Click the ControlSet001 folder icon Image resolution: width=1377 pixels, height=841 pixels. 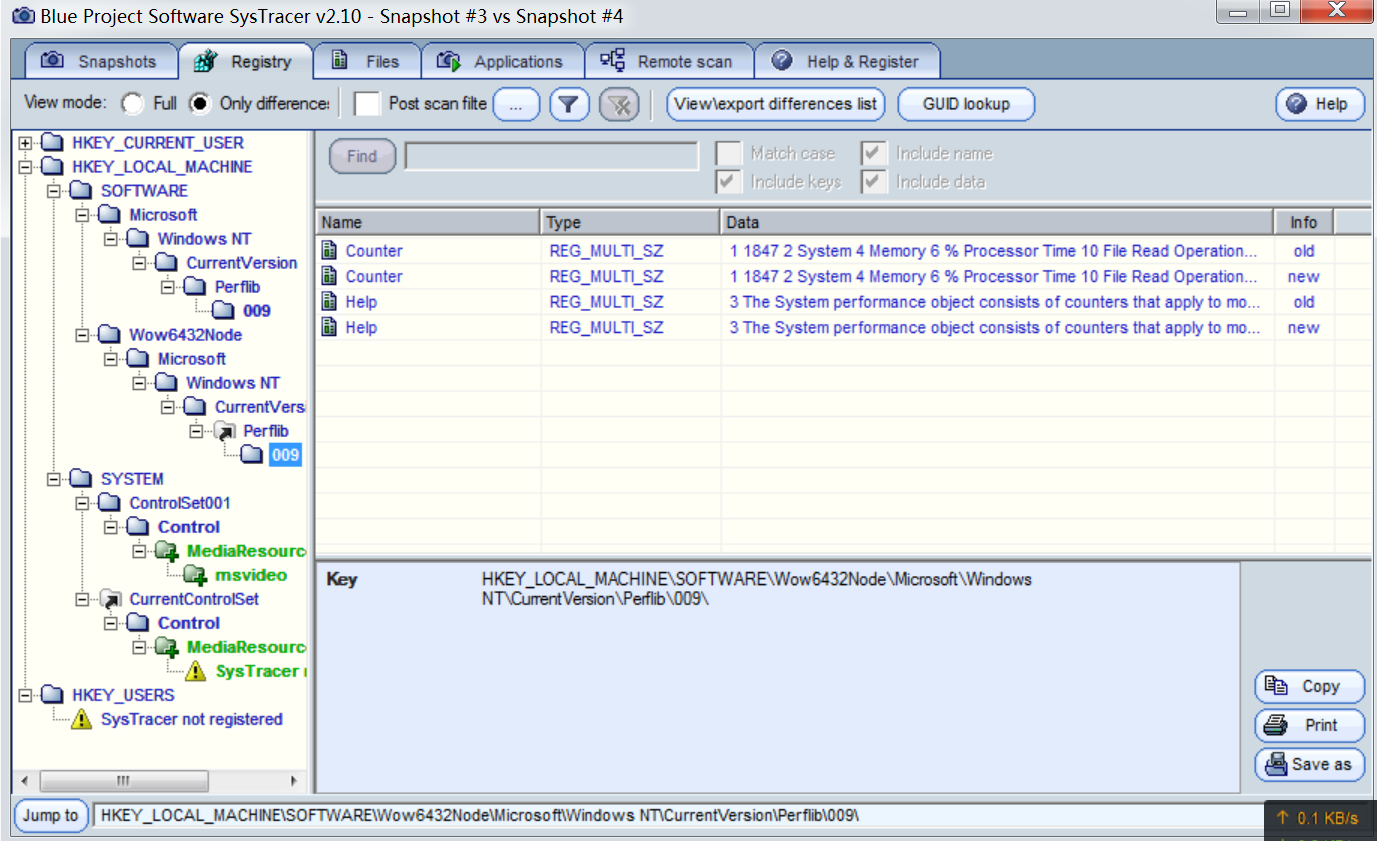[110, 503]
